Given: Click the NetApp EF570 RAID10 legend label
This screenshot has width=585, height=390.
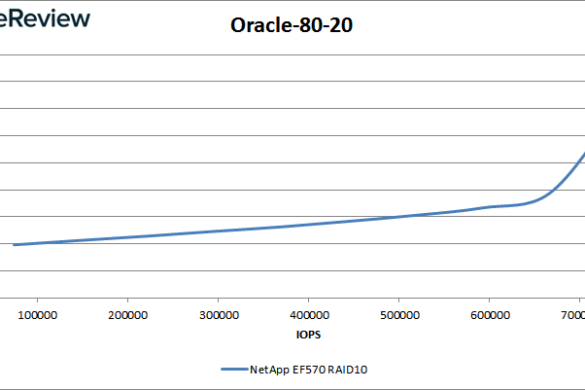Looking at the screenshot, I should [x=309, y=369].
